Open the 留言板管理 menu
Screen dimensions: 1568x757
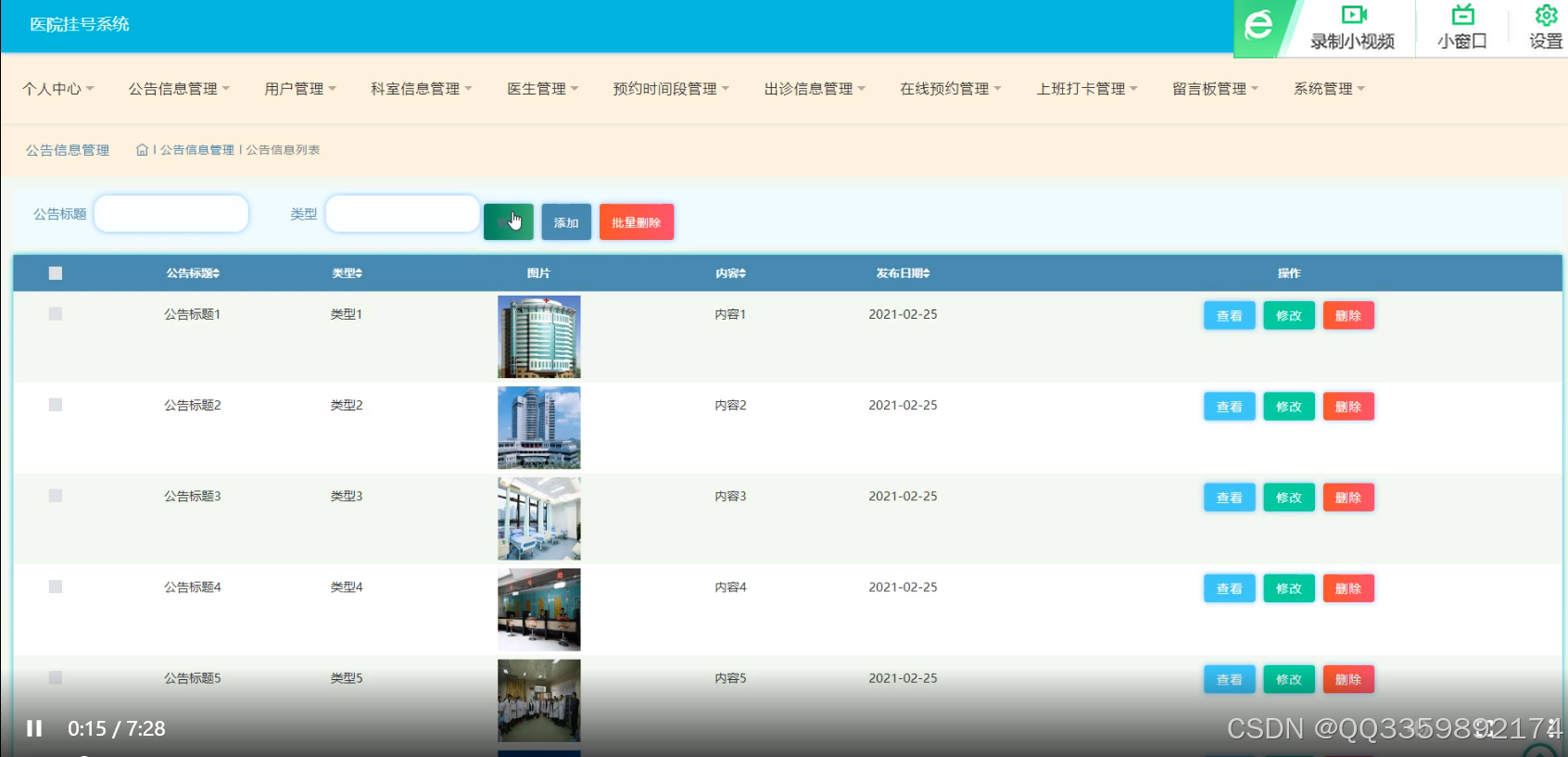(1216, 89)
